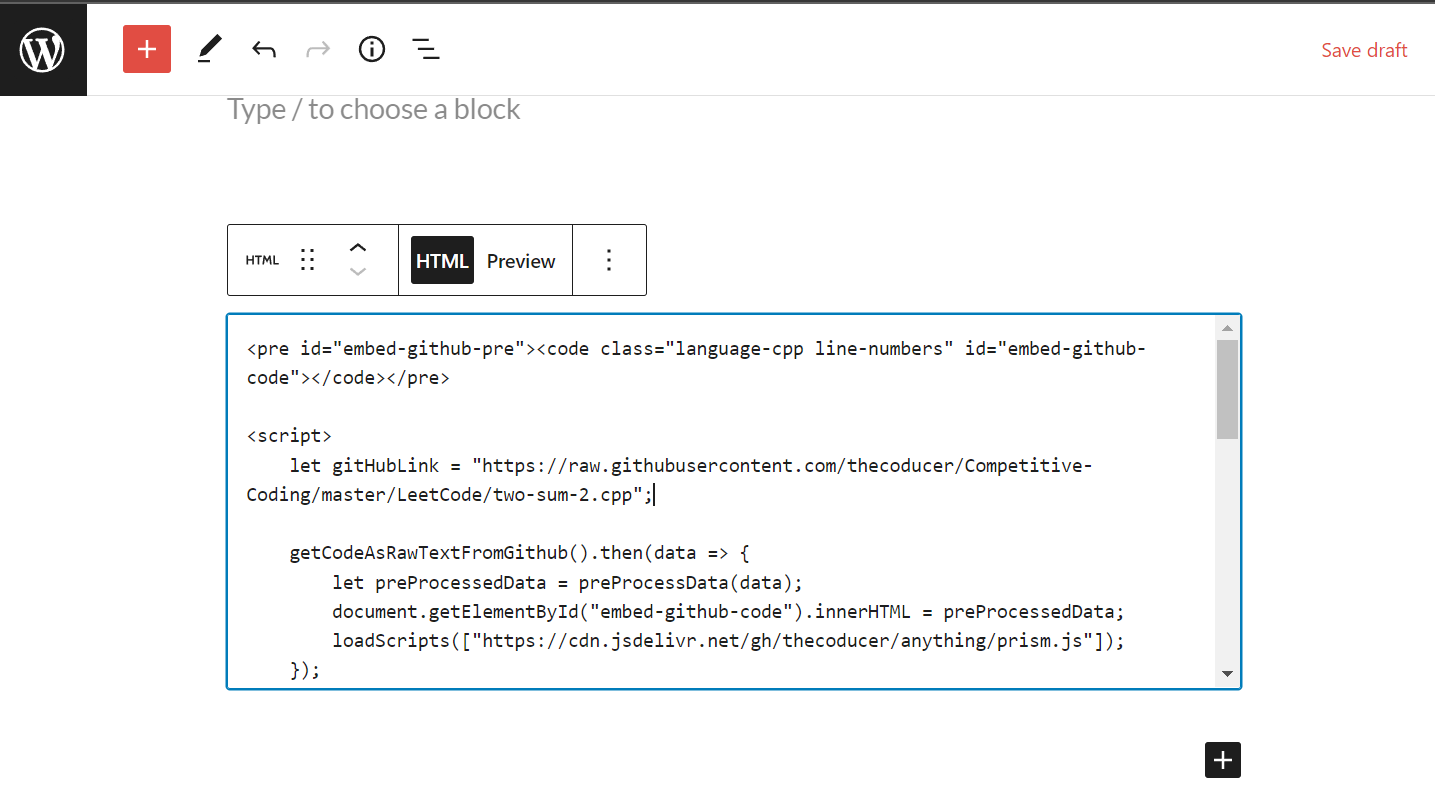Open the document details info icon
The width and height of the screenshot is (1435, 803).
372,49
